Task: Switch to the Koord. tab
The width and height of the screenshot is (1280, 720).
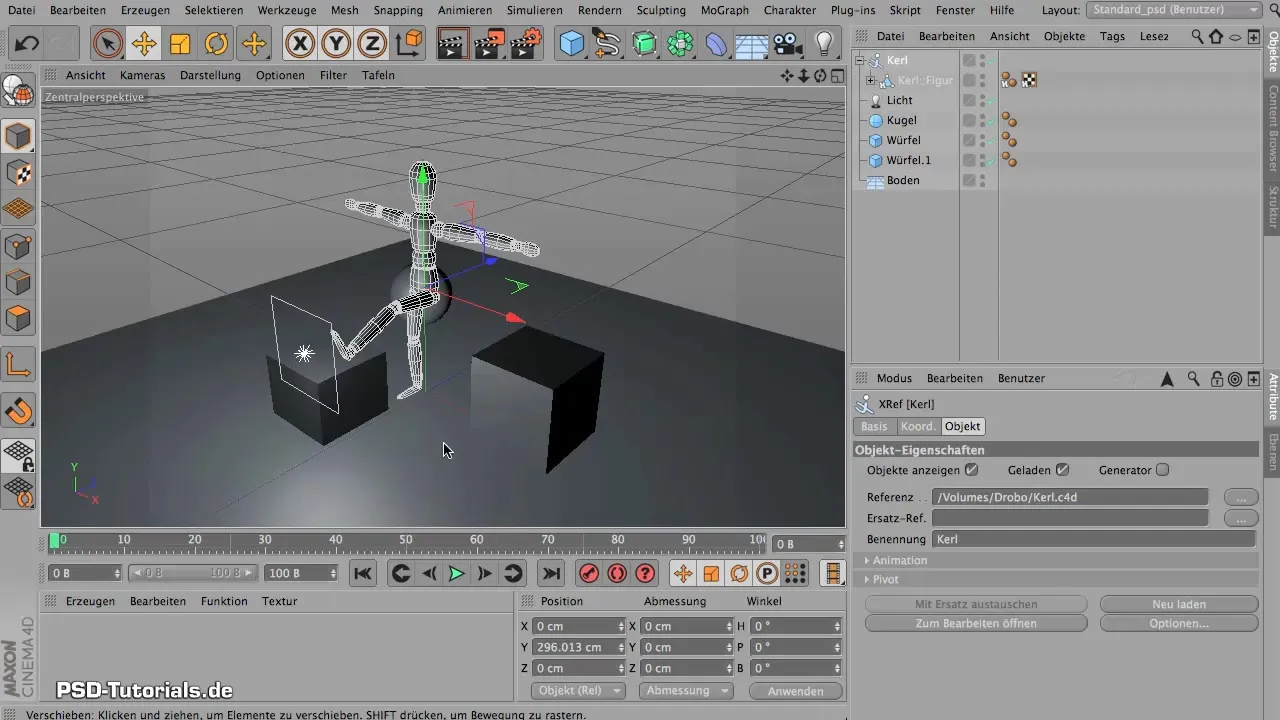Action: pyautogui.click(x=918, y=426)
